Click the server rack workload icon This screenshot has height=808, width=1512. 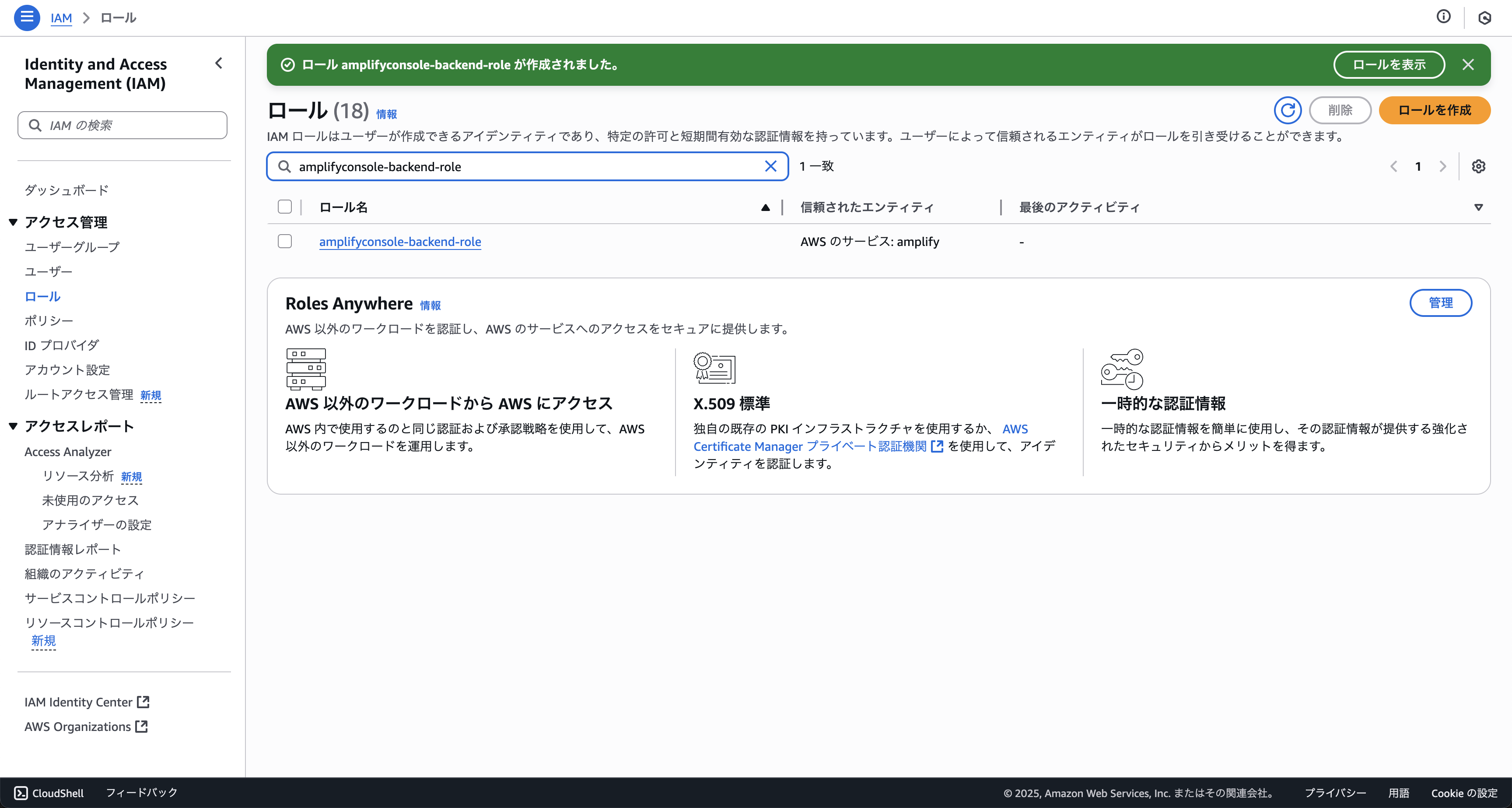pyautogui.click(x=306, y=369)
